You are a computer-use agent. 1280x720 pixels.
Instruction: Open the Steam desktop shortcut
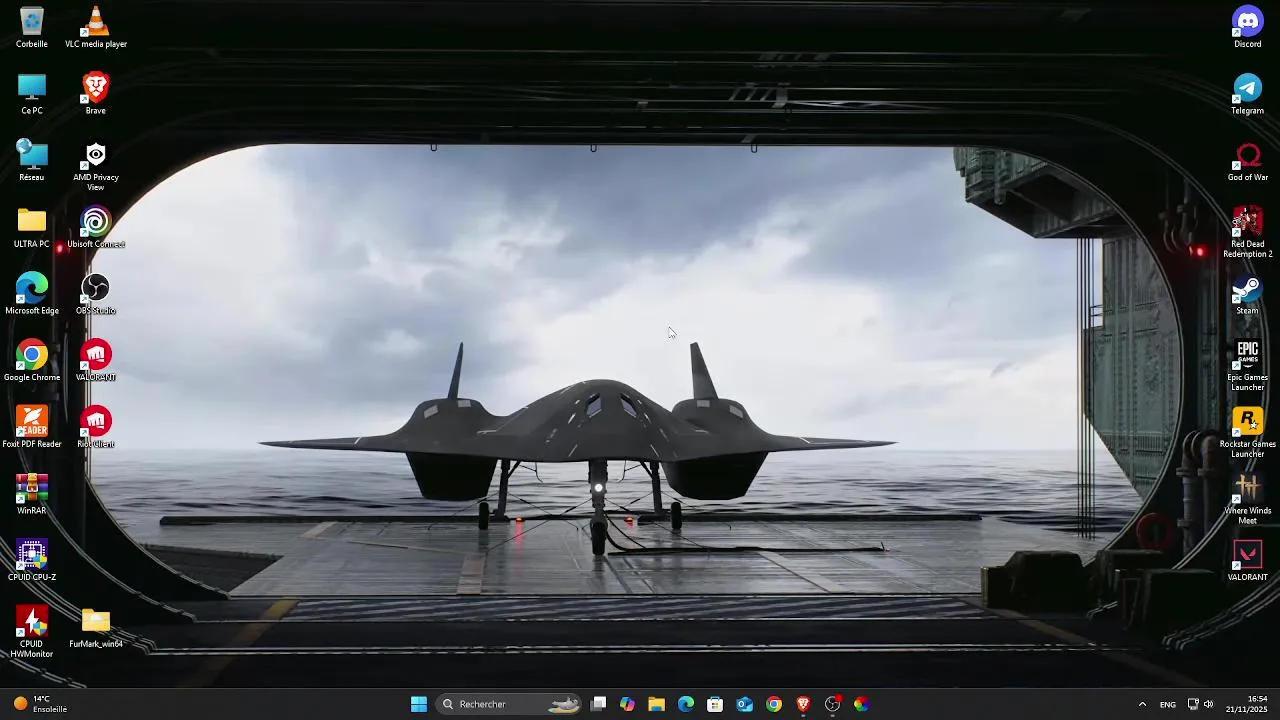tap(1248, 294)
